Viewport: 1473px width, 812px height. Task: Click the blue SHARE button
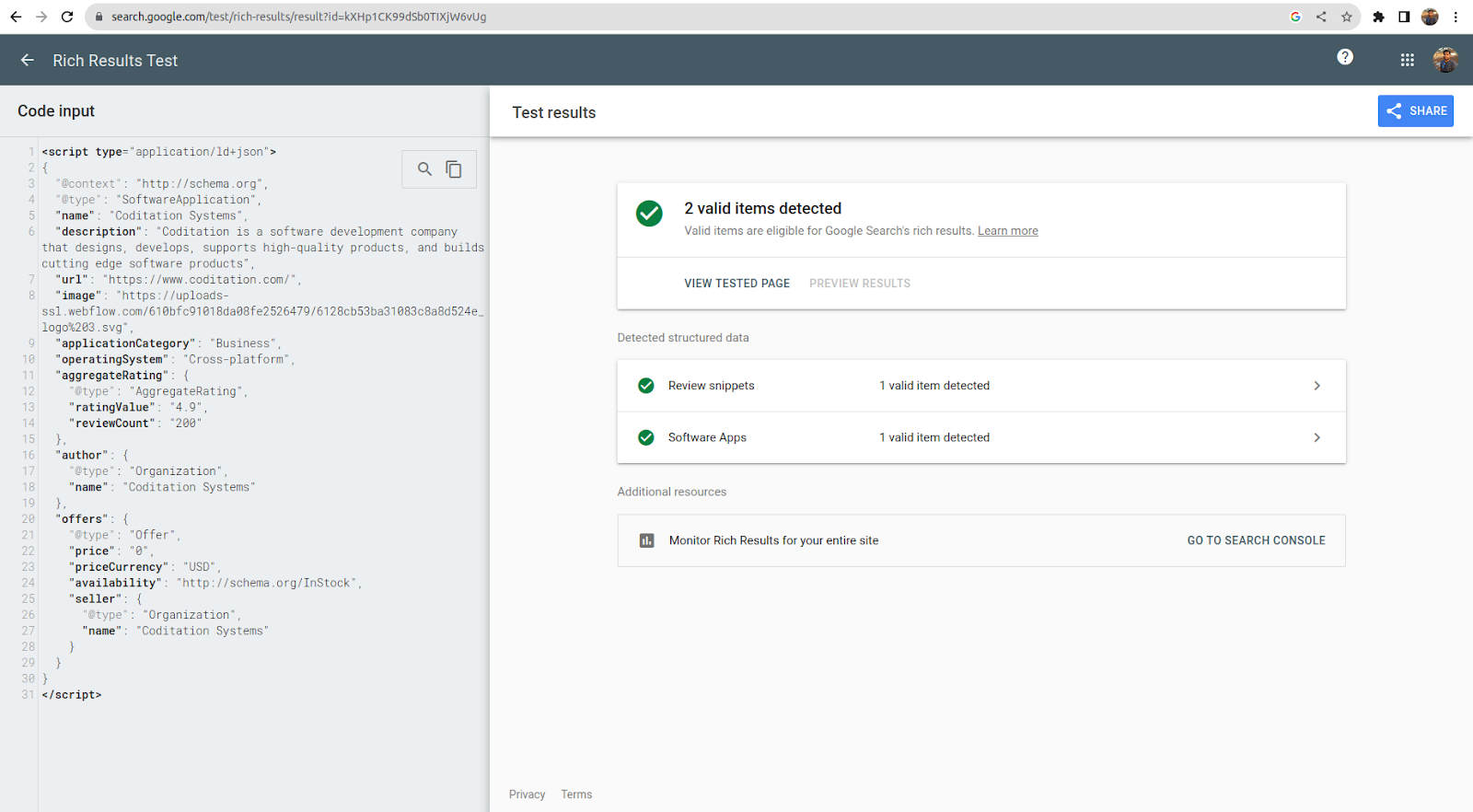1416,110
